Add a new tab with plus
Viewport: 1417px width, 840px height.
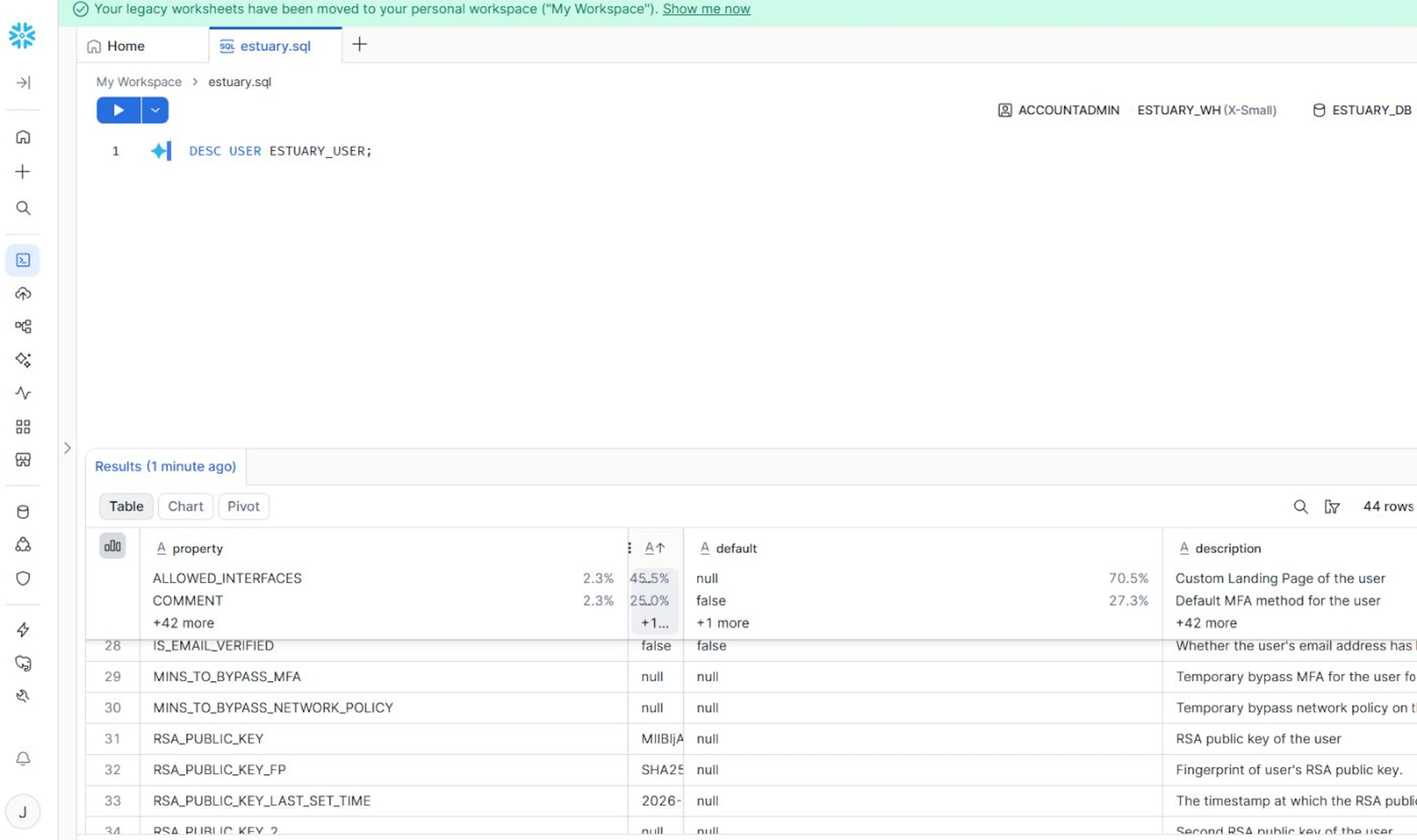coord(359,44)
